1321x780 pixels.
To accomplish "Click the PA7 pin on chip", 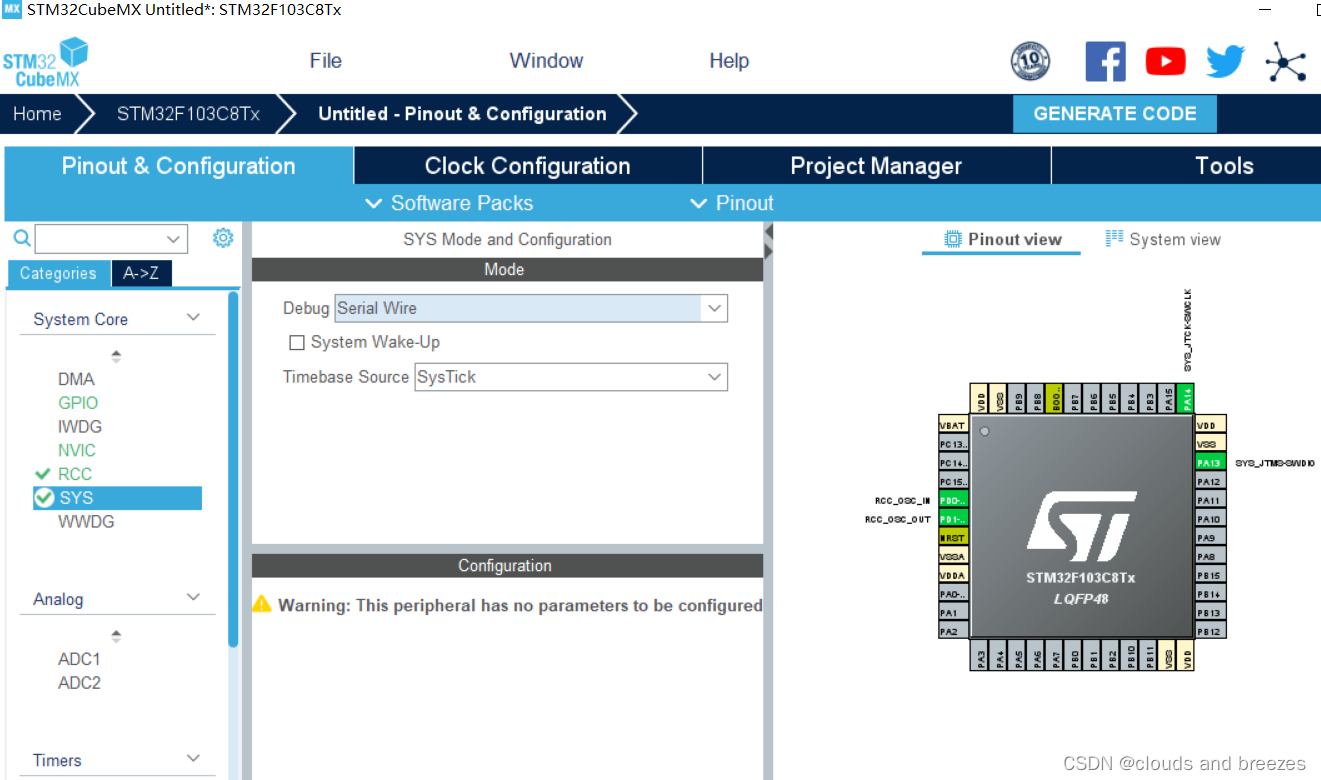I will [x=1056, y=656].
